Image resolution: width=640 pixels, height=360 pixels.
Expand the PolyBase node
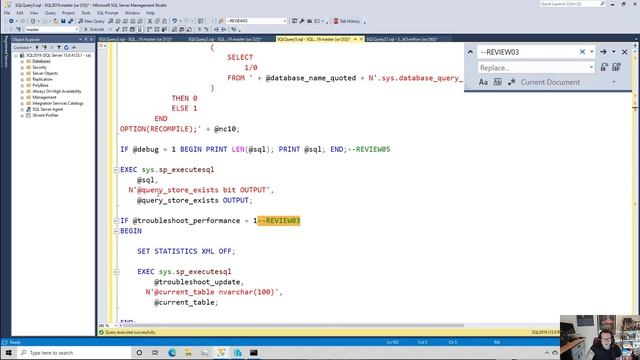click(x=22, y=85)
